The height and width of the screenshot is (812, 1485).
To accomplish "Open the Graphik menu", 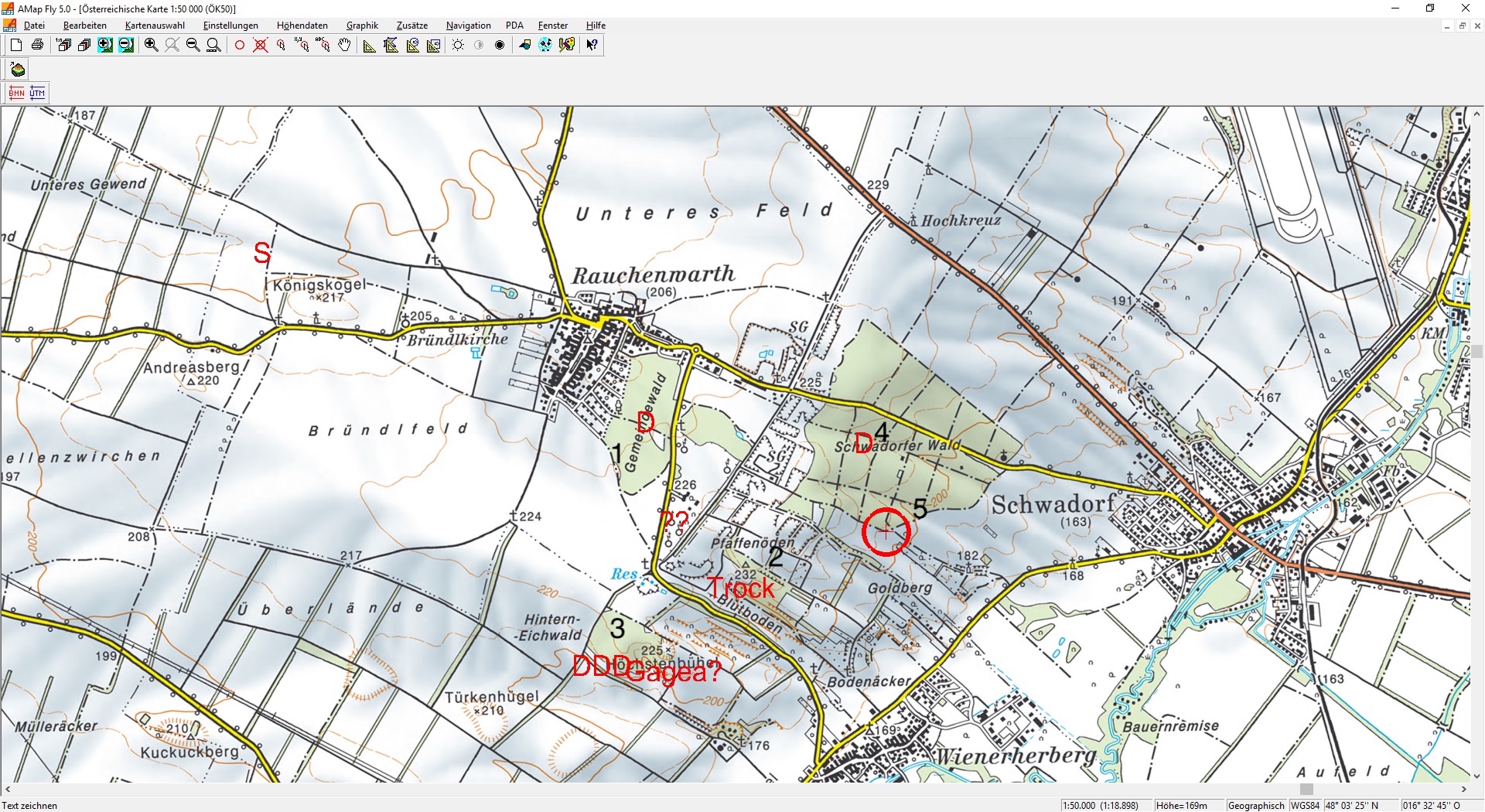I will point(362,26).
